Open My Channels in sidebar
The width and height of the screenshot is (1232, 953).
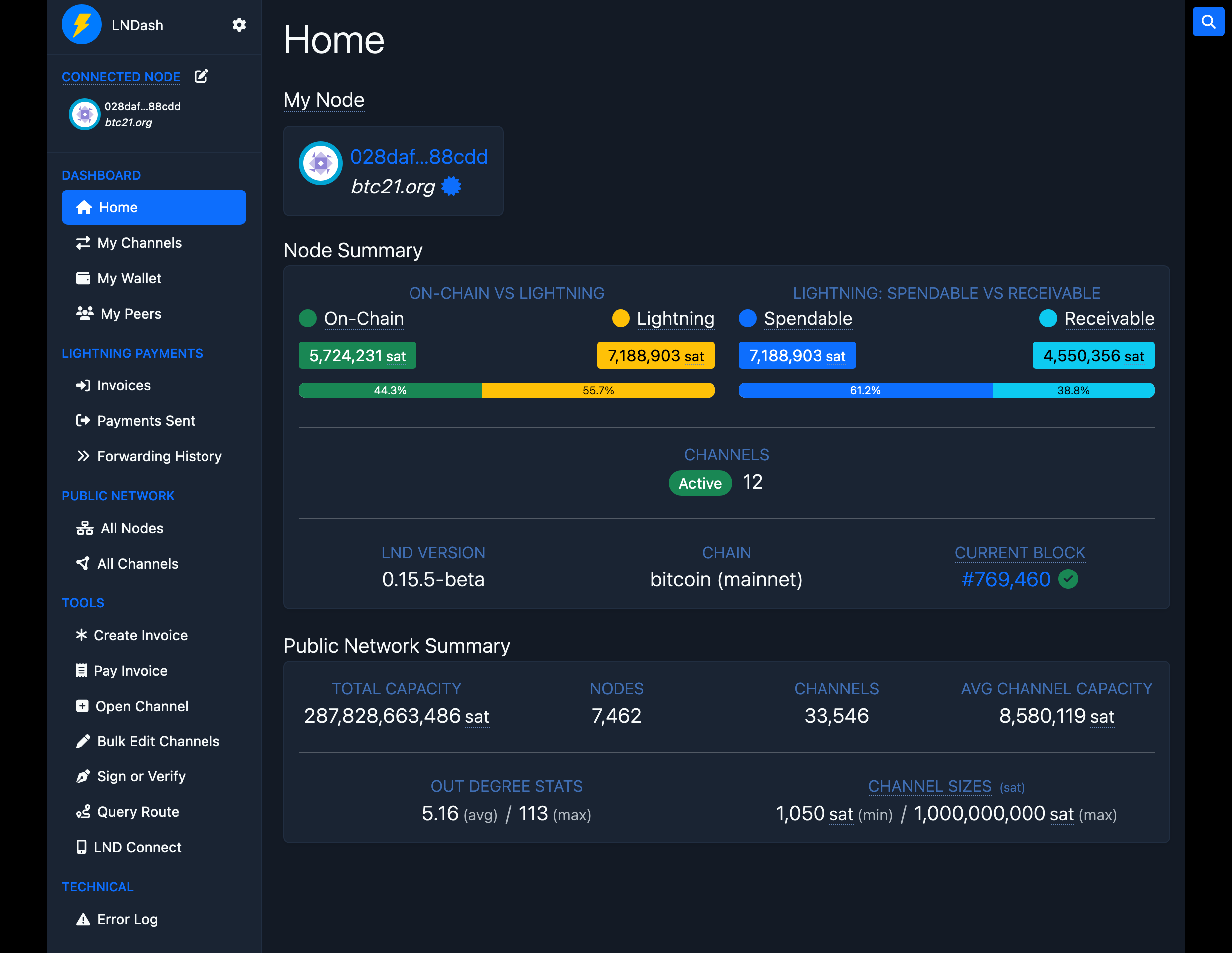tap(139, 243)
